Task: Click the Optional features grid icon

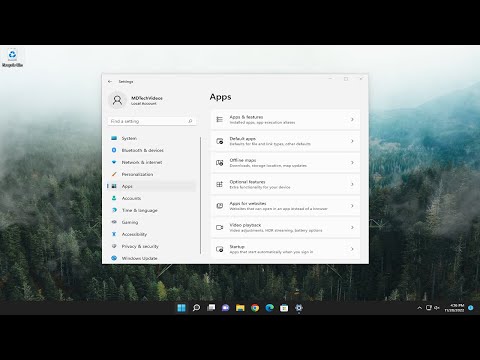Action: tap(219, 184)
